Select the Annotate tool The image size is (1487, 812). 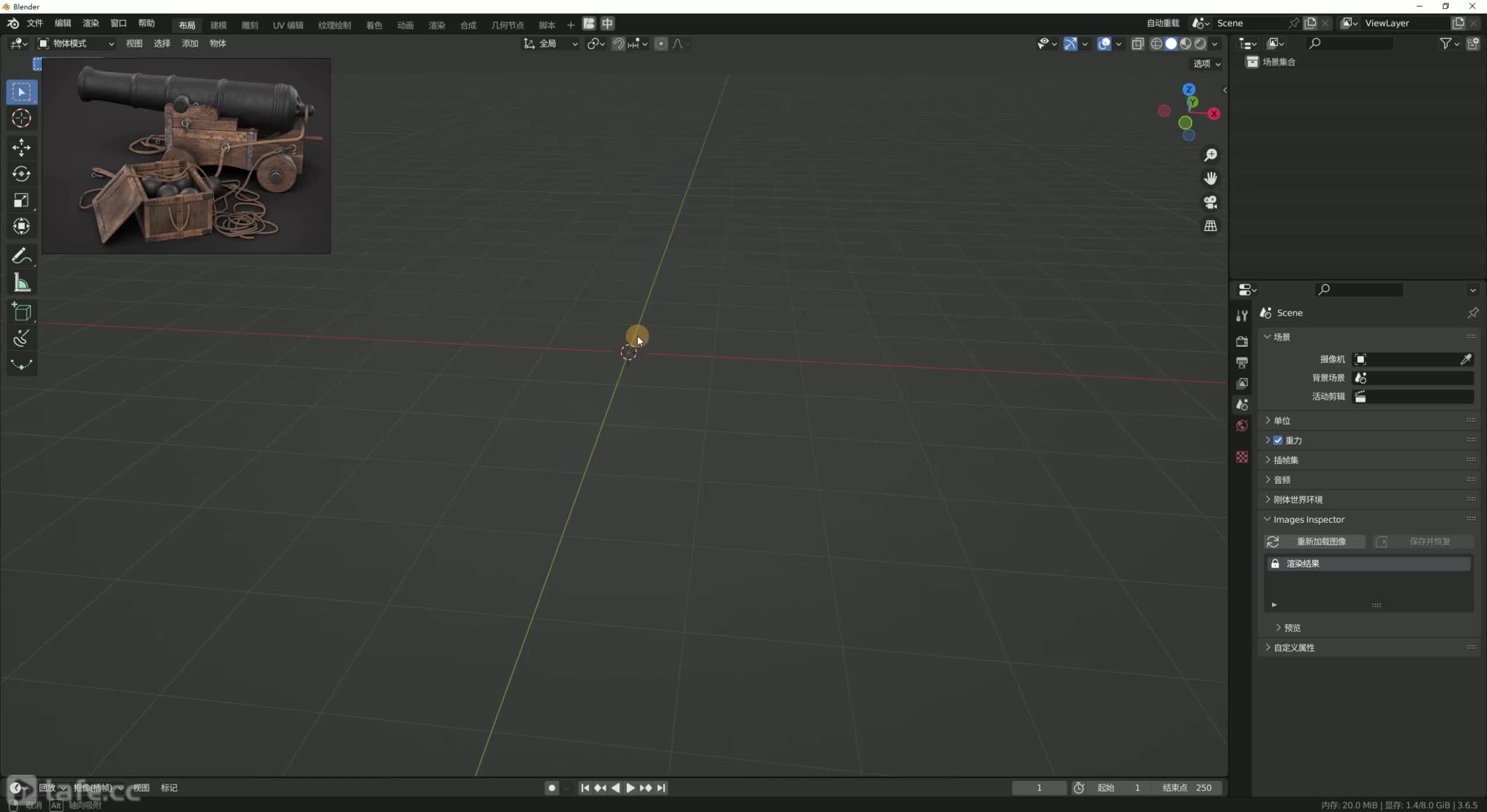point(21,256)
